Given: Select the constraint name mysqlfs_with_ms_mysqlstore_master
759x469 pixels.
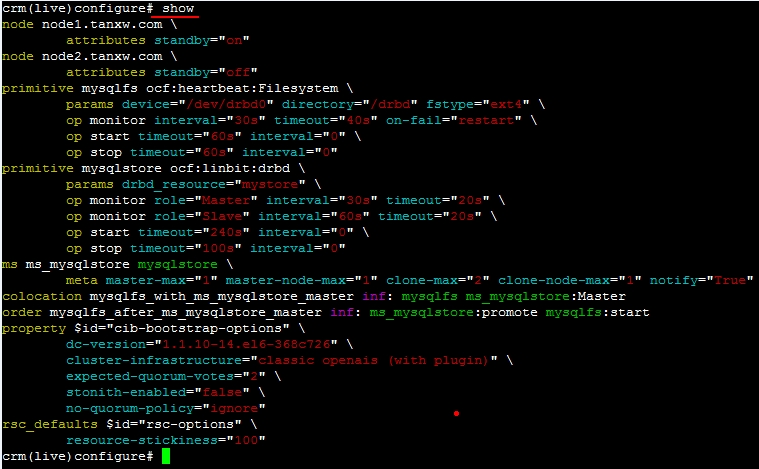Looking at the screenshot, I should click(x=222, y=296).
